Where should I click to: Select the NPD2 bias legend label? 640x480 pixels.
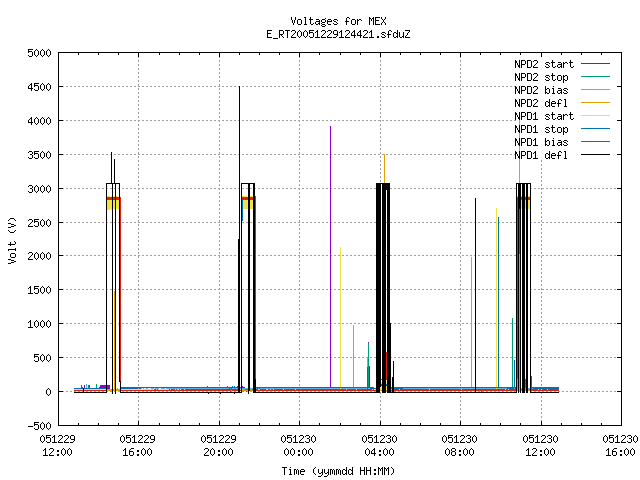(x=541, y=90)
